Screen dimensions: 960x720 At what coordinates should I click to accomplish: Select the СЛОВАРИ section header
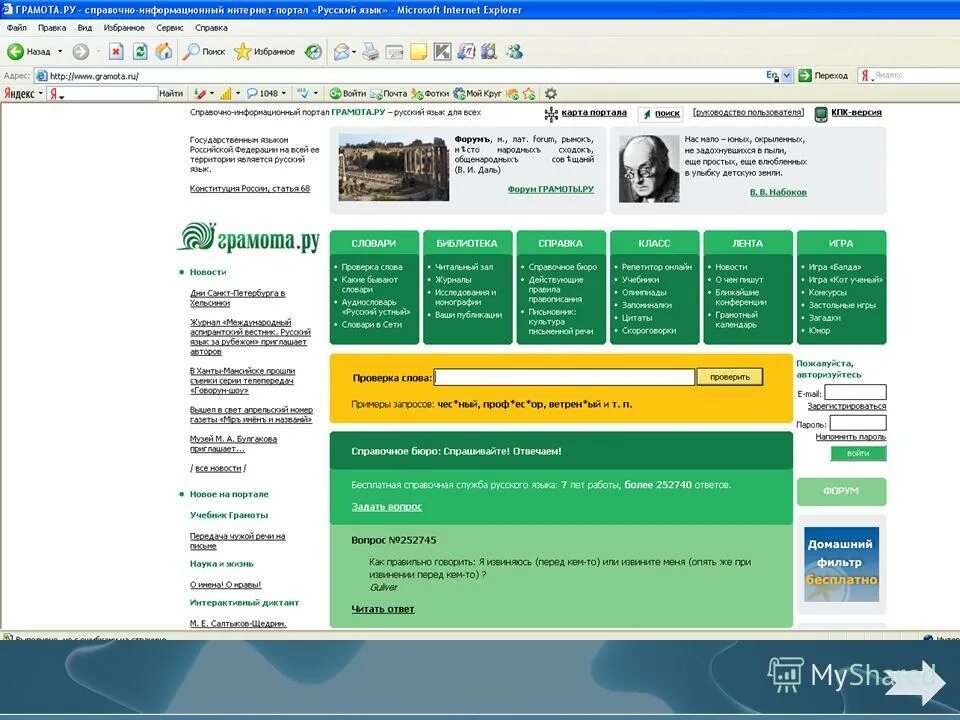point(374,243)
